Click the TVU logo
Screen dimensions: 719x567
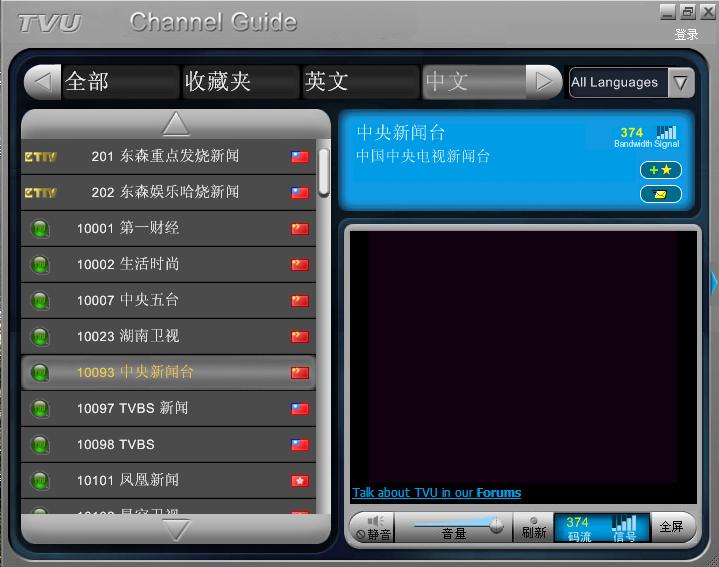pos(49,22)
